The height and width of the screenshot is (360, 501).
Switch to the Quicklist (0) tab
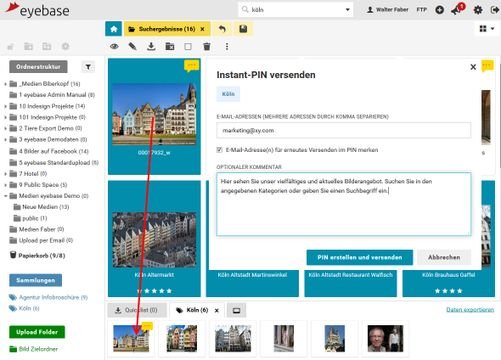137,310
